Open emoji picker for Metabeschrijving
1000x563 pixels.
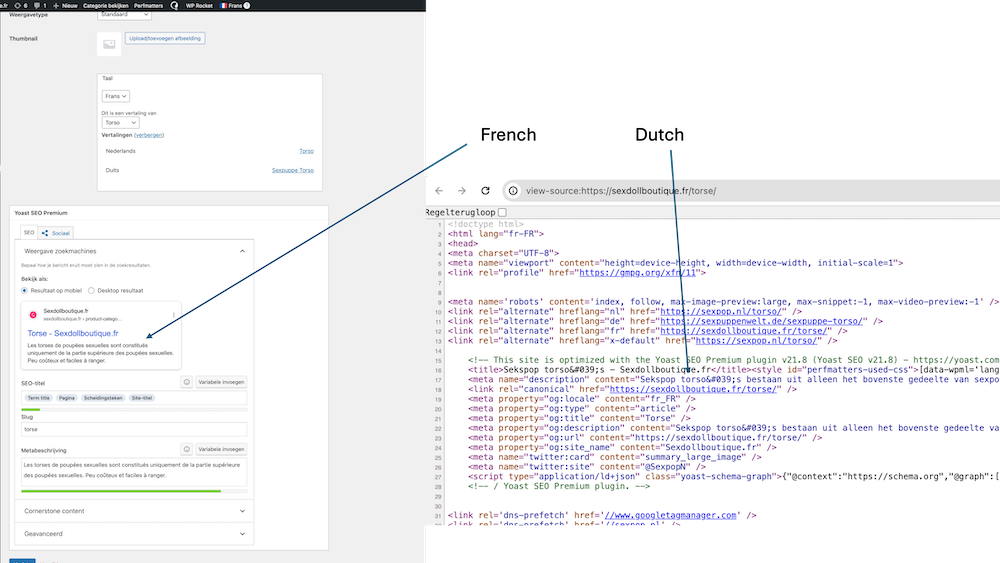click(x=187, y=449)
